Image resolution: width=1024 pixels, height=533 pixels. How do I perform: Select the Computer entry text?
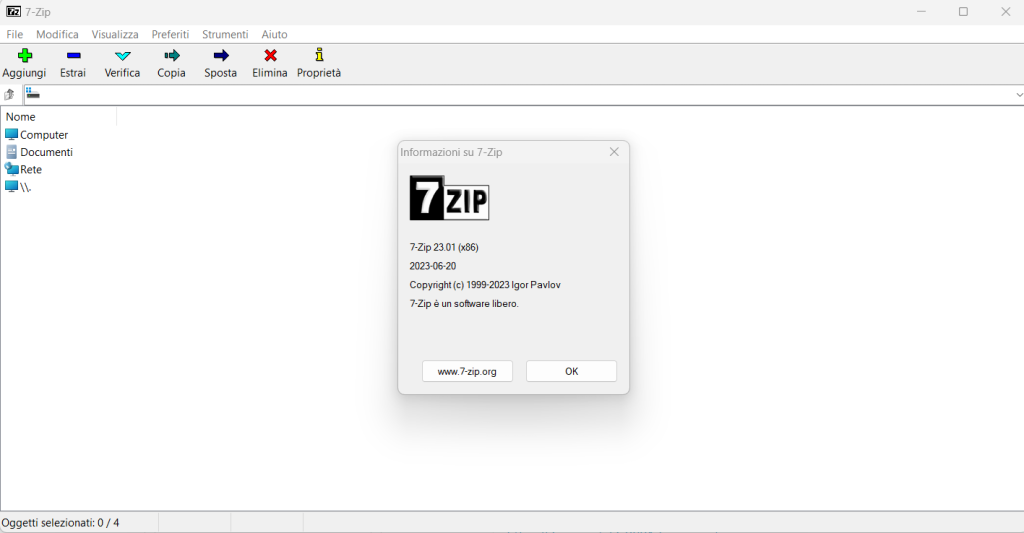pyautogui.click(x=44, y=135)
